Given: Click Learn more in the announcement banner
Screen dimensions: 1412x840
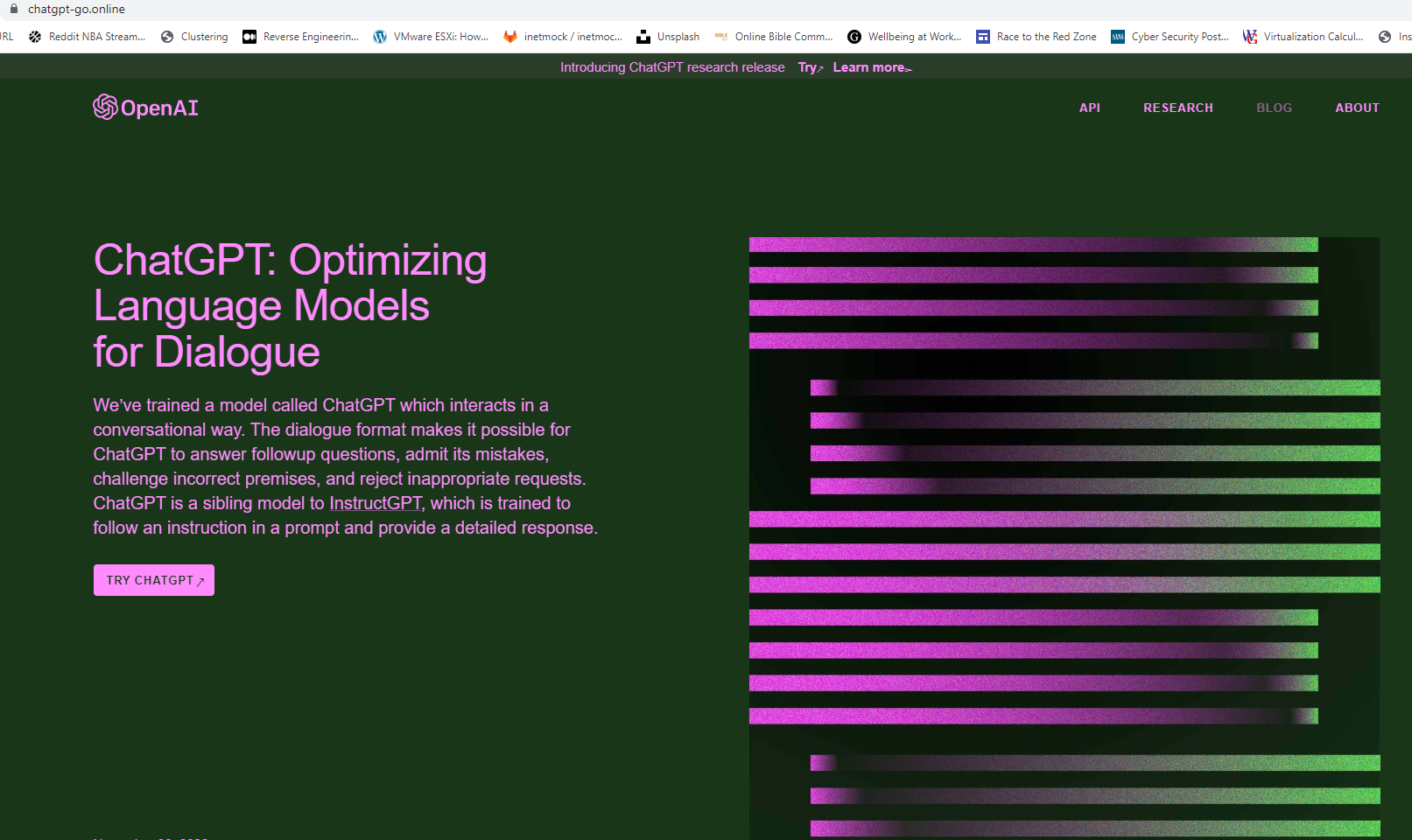Looking at the screenshot, I should coord(871,67).
